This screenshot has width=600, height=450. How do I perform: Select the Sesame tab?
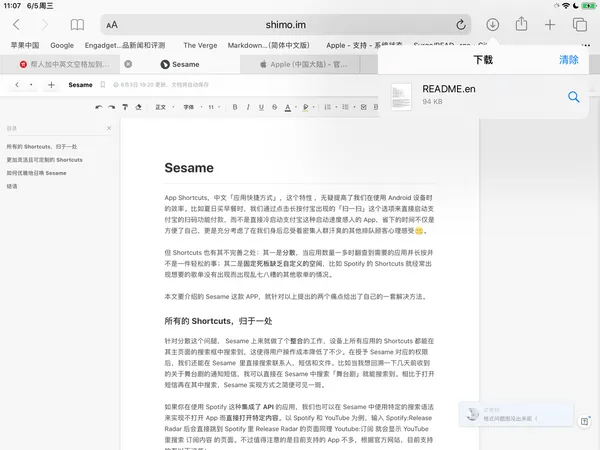coord(180,64)
